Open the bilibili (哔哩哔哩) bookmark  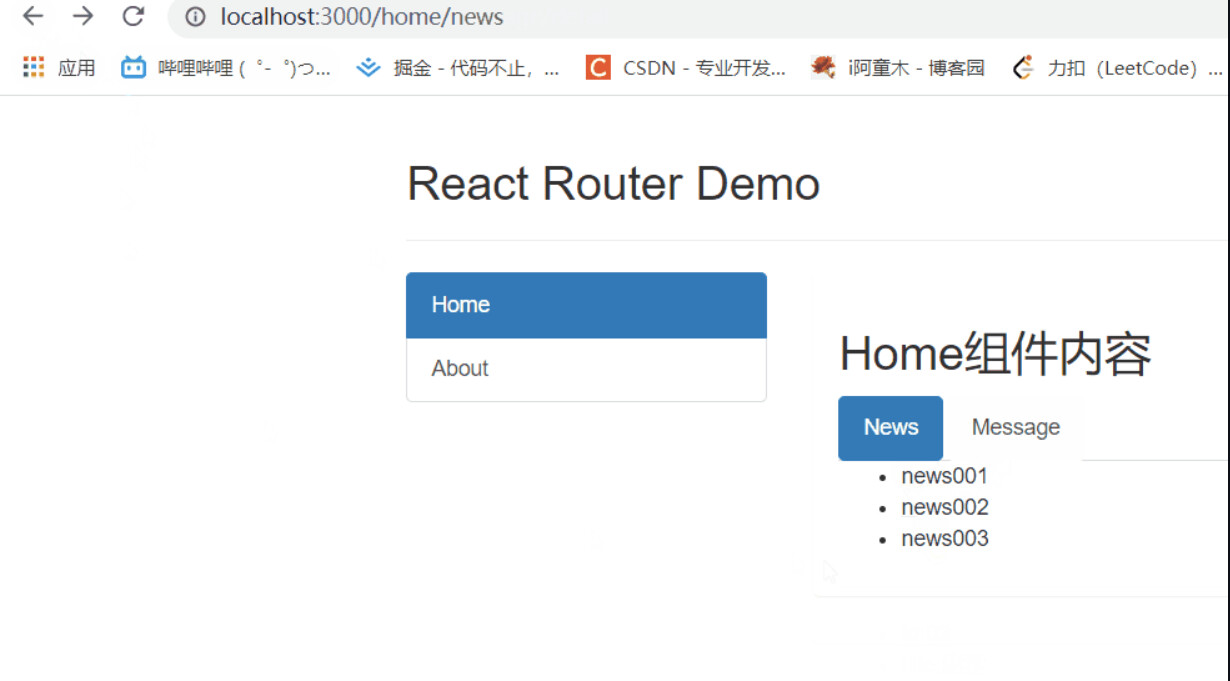226,68
